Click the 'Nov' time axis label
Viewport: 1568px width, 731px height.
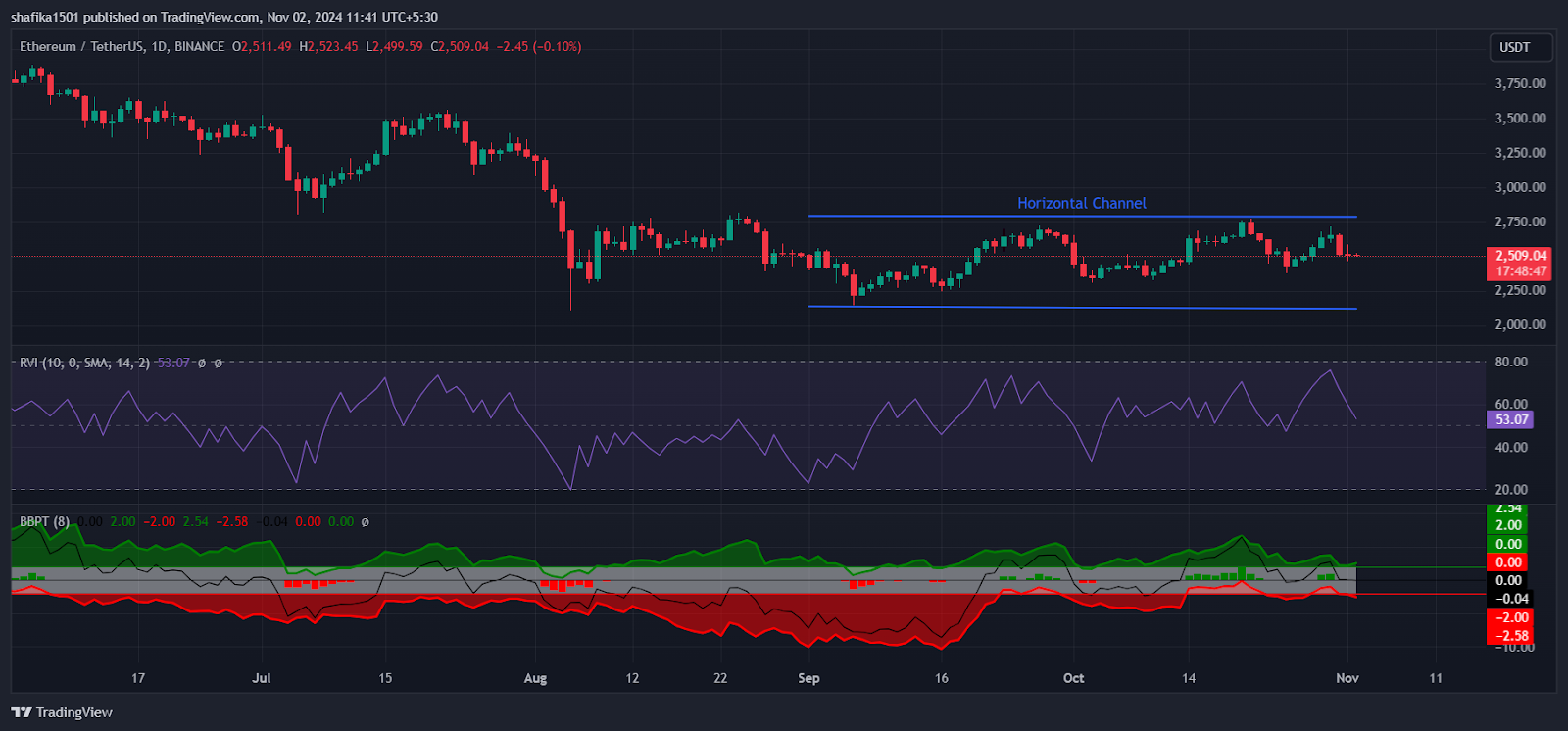pos(1347,678)
